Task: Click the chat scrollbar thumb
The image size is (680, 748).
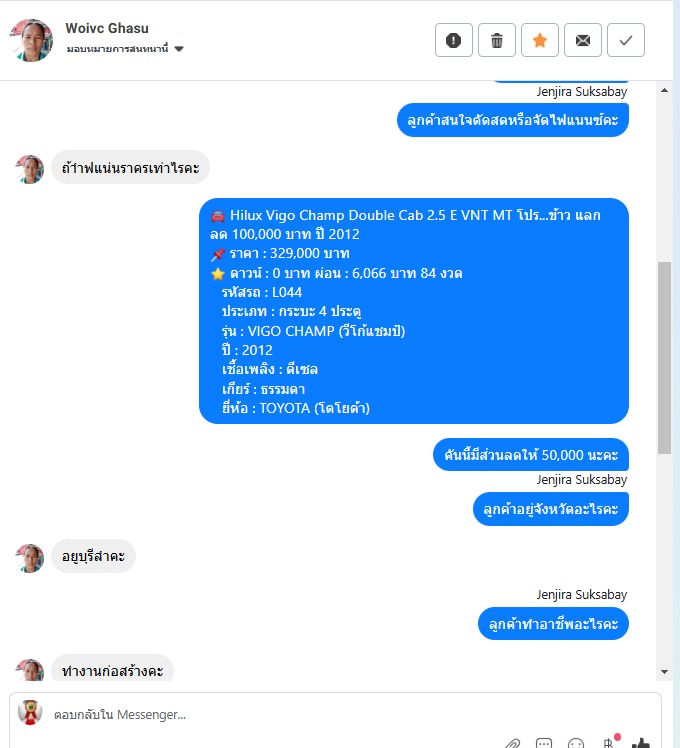Action: 664,358
